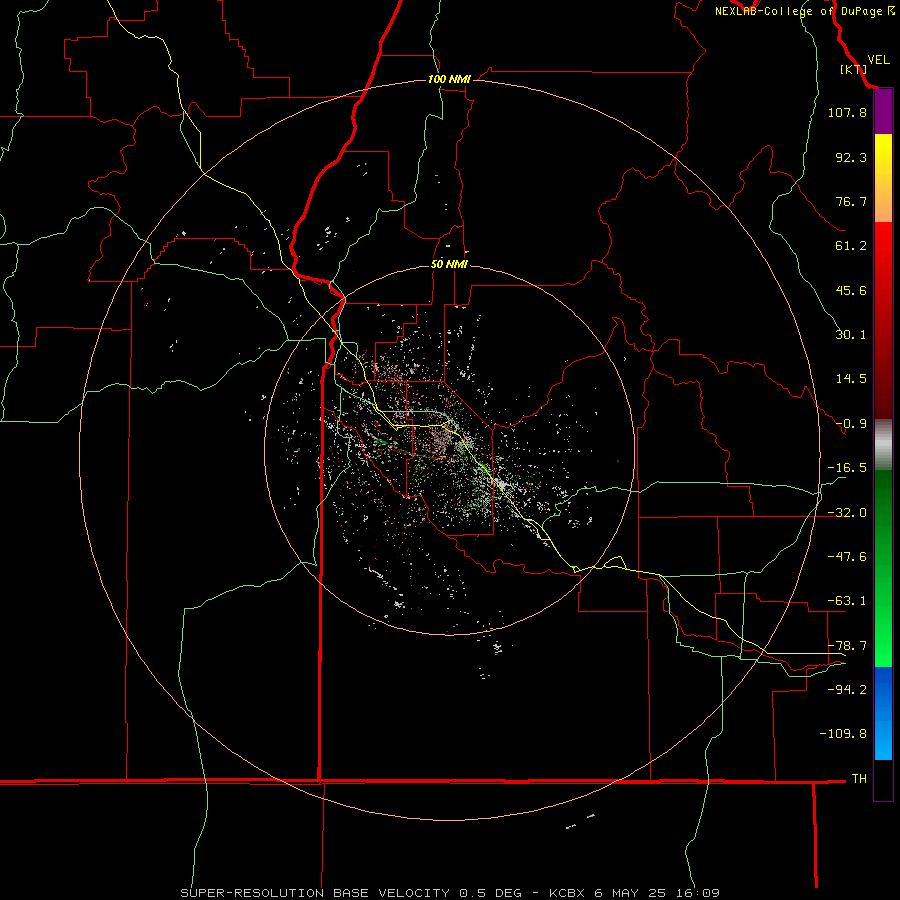Screen dimensions: 900x900
Task: Click the purple segment of velocity color bar
Action: pyautogui.click(x=883, y=112)
